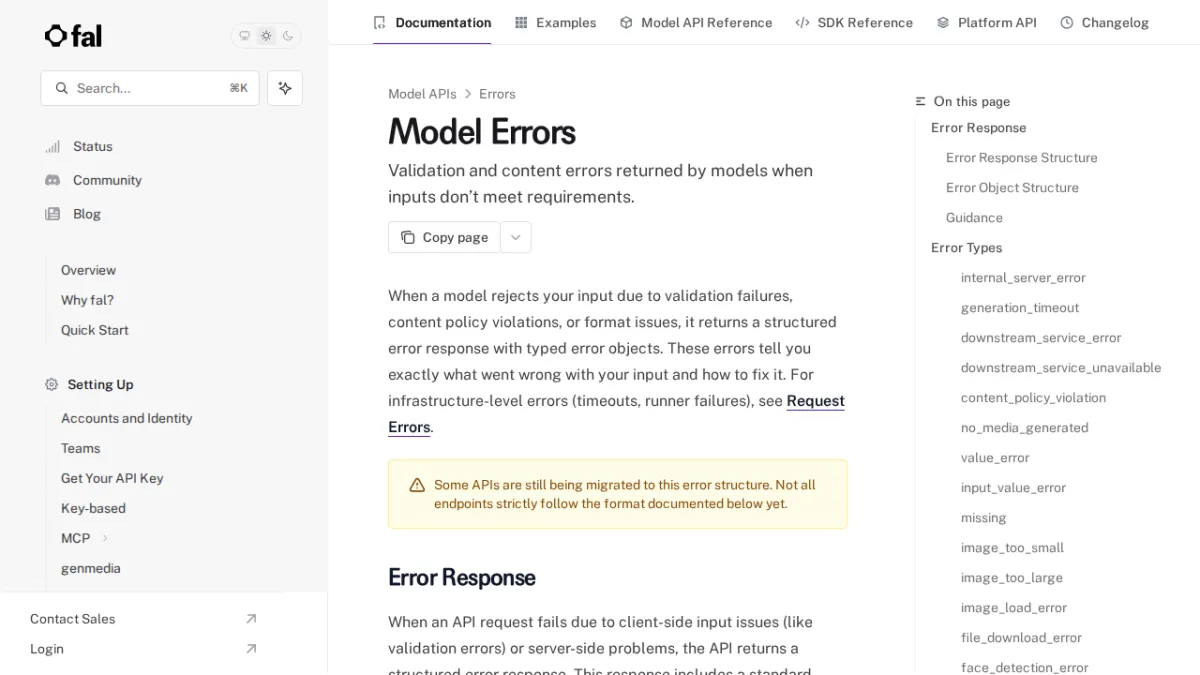Viewport: 1200px width, 675px height.
Task: Select the Model API Reference tab
Action: (x=696, y=22)
